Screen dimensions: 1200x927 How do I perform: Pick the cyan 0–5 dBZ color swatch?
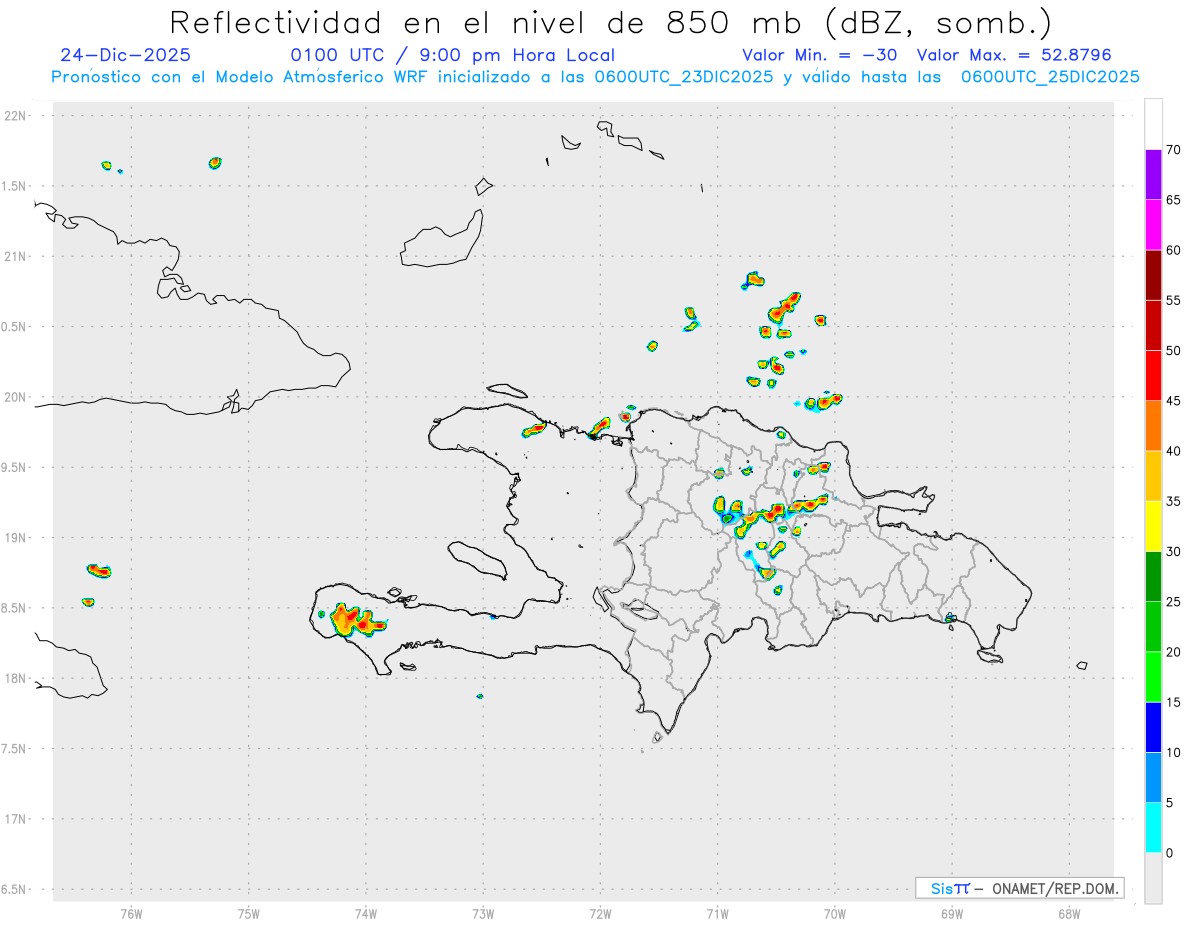click(1153, 828)
